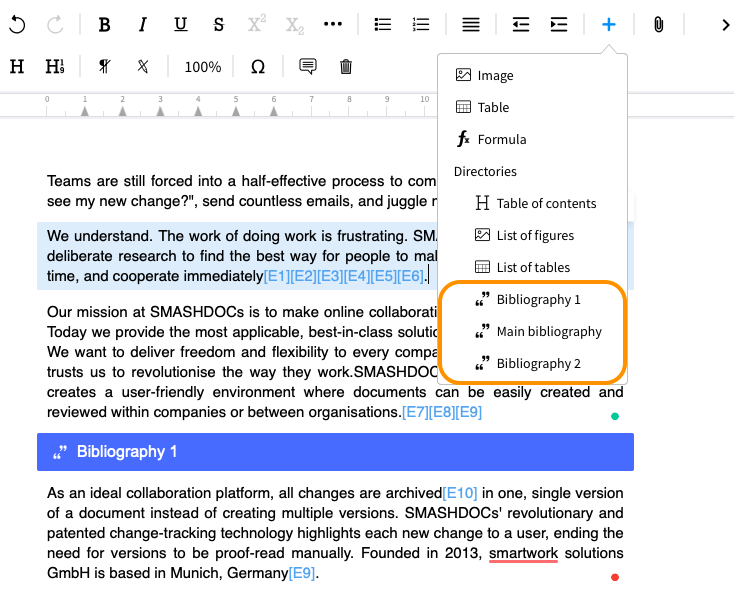Image resolution: width=734 pixels, height=612 pixels.
Task: Apply heading style with H icon
Action: (x=17, y=66)
